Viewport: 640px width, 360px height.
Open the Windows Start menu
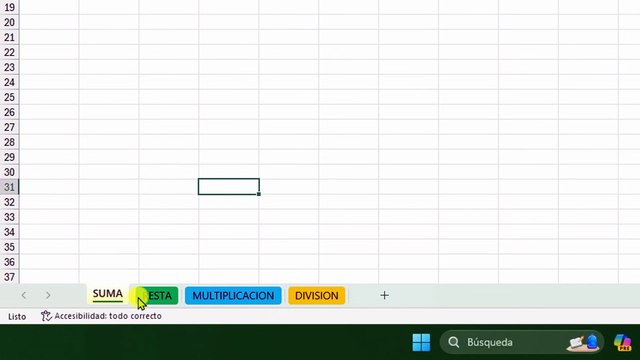pos(421,342)
